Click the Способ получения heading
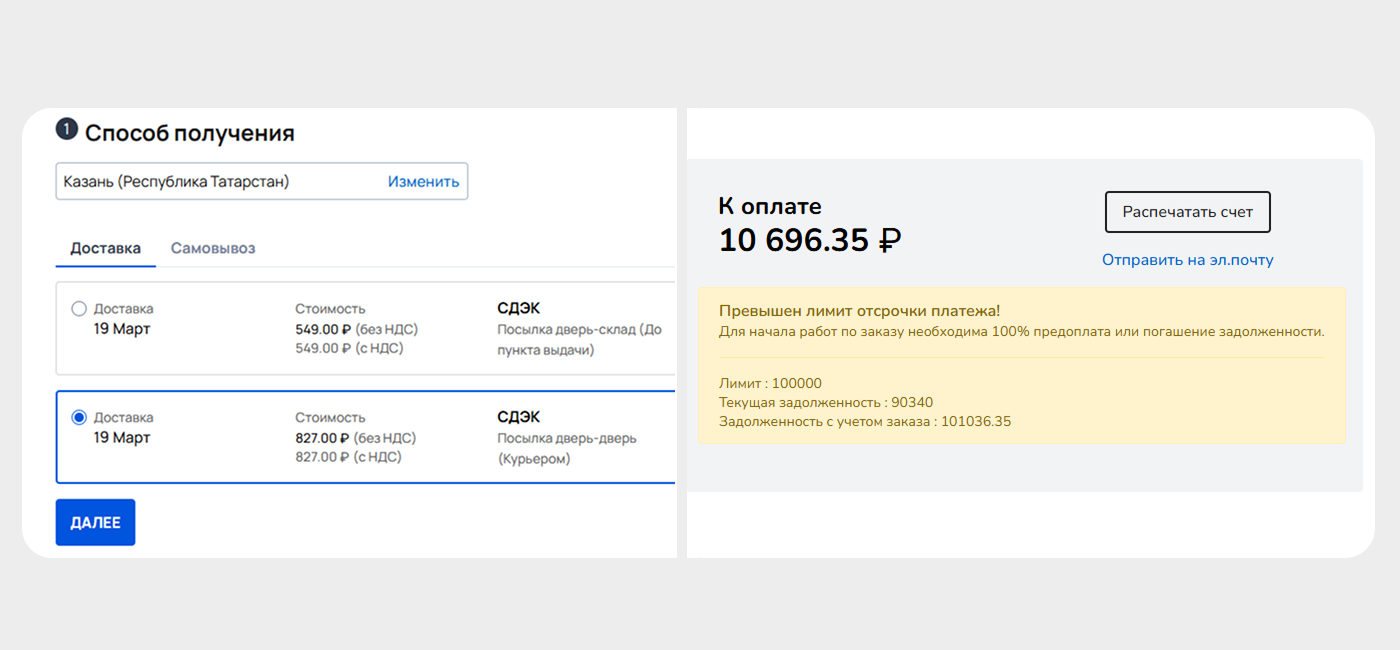This screenshot has width=1400, height=650. pyautogui.click(x=189, y=133)
